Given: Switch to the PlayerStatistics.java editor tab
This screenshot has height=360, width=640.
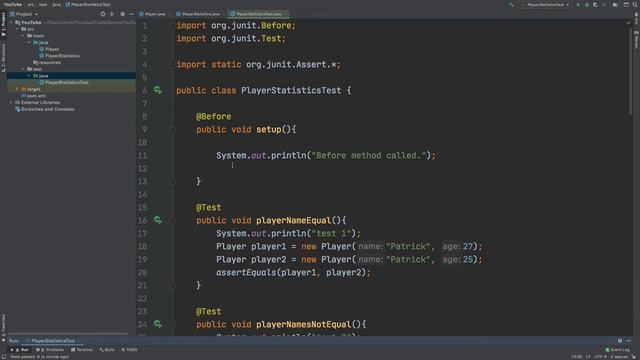Looking at the screenshot, I should [x=198, y=14].
